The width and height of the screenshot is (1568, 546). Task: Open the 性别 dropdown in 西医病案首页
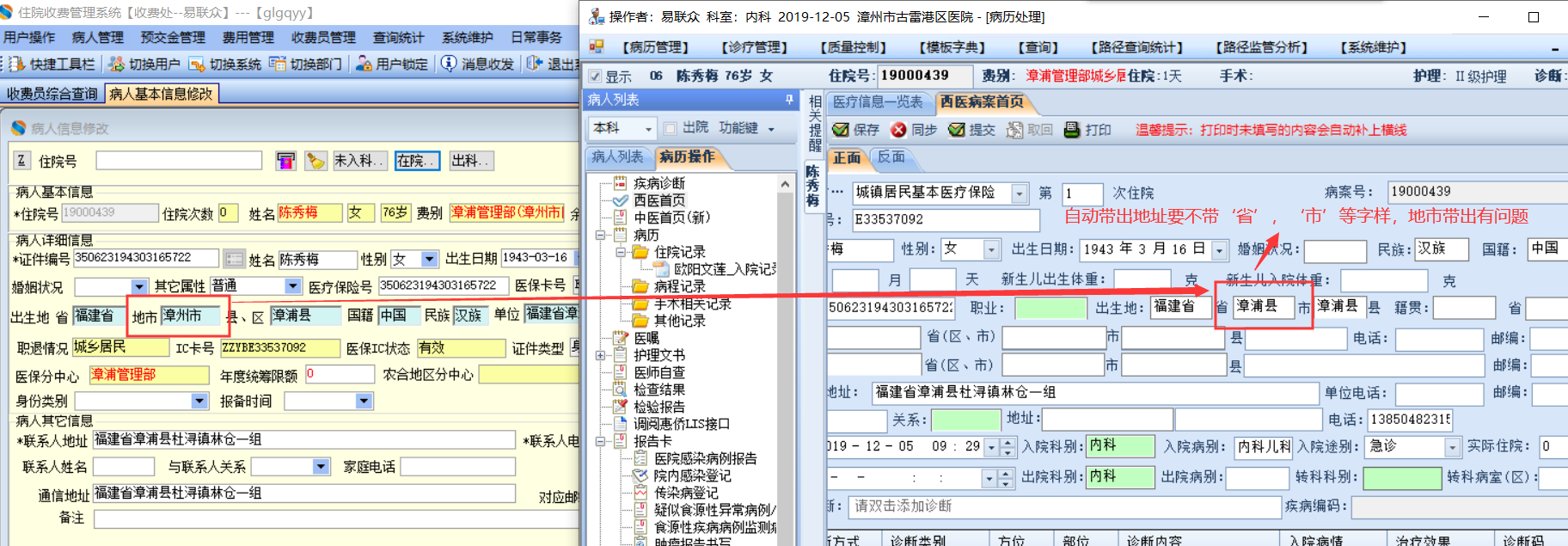[x=992, y=249]
